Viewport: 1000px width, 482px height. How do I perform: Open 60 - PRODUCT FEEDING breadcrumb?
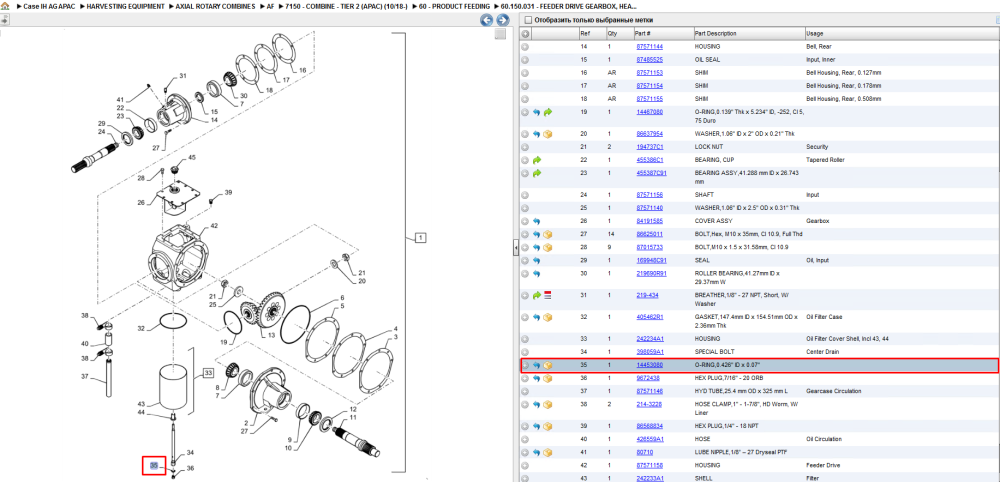455,6
